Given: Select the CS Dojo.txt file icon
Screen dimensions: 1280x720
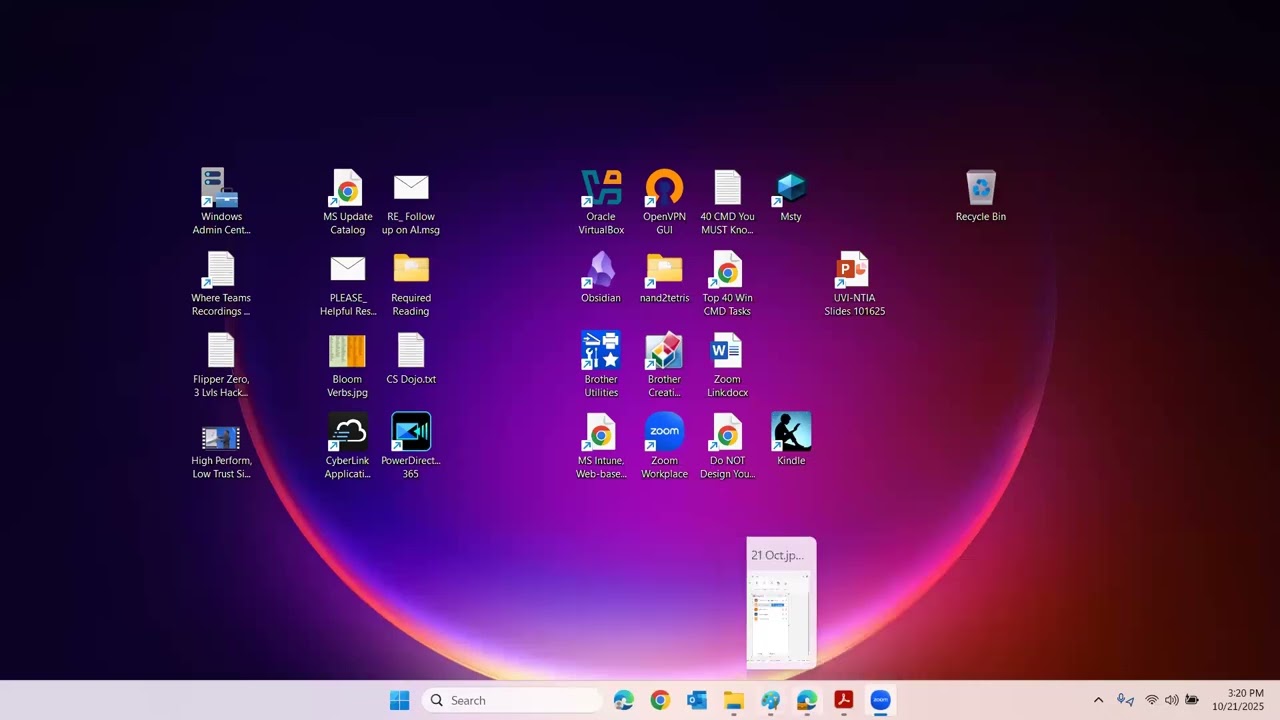Looking at the screenshot, I should [x=411, y=359].
